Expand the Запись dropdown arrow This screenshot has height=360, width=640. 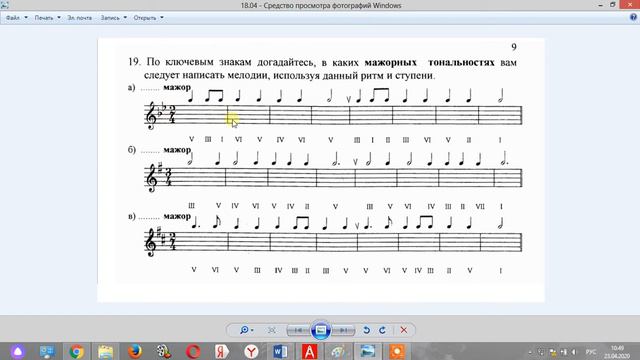(x=125, y=18)
